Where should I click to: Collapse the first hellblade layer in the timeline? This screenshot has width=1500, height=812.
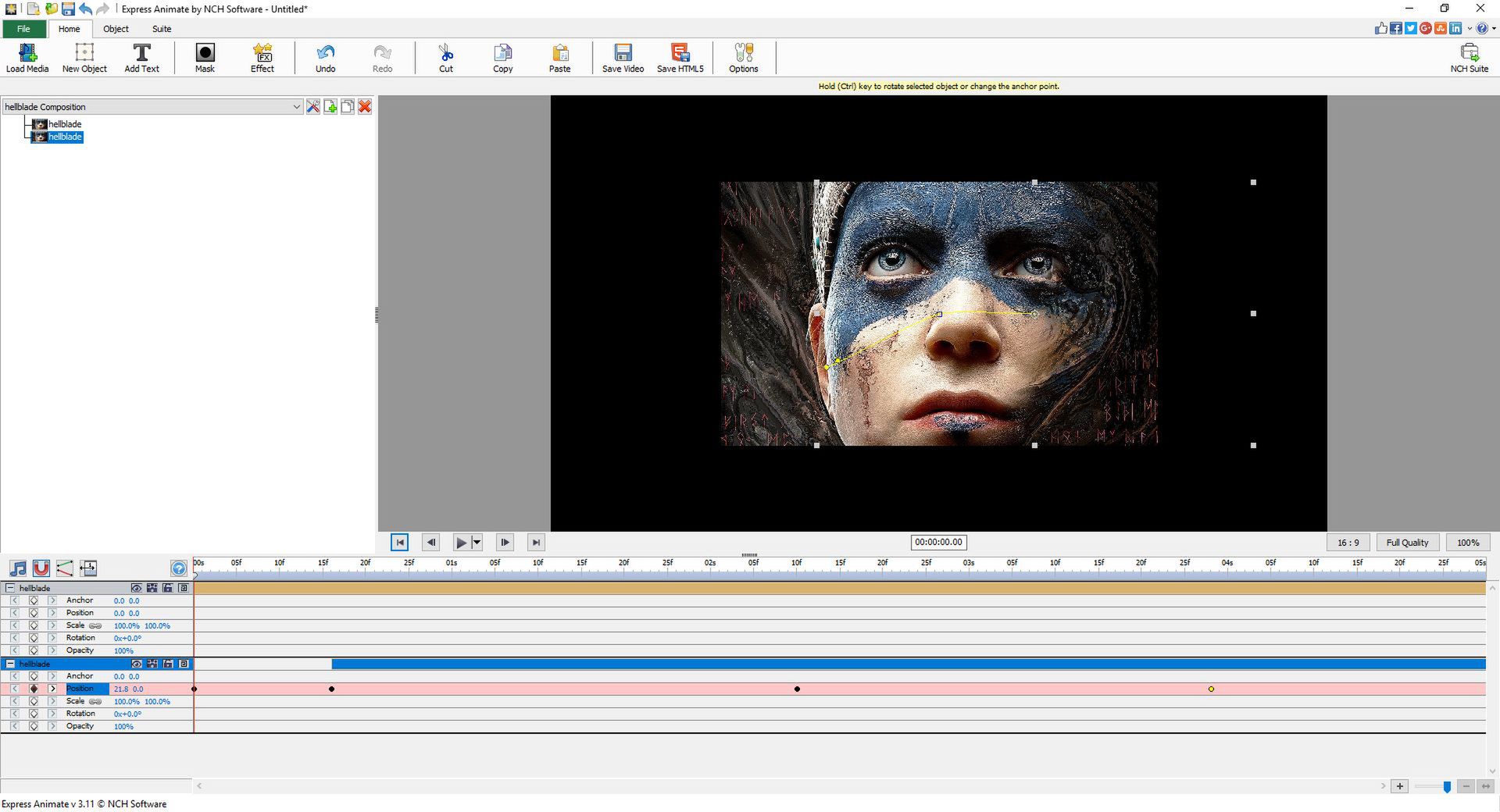coord(10,588)
